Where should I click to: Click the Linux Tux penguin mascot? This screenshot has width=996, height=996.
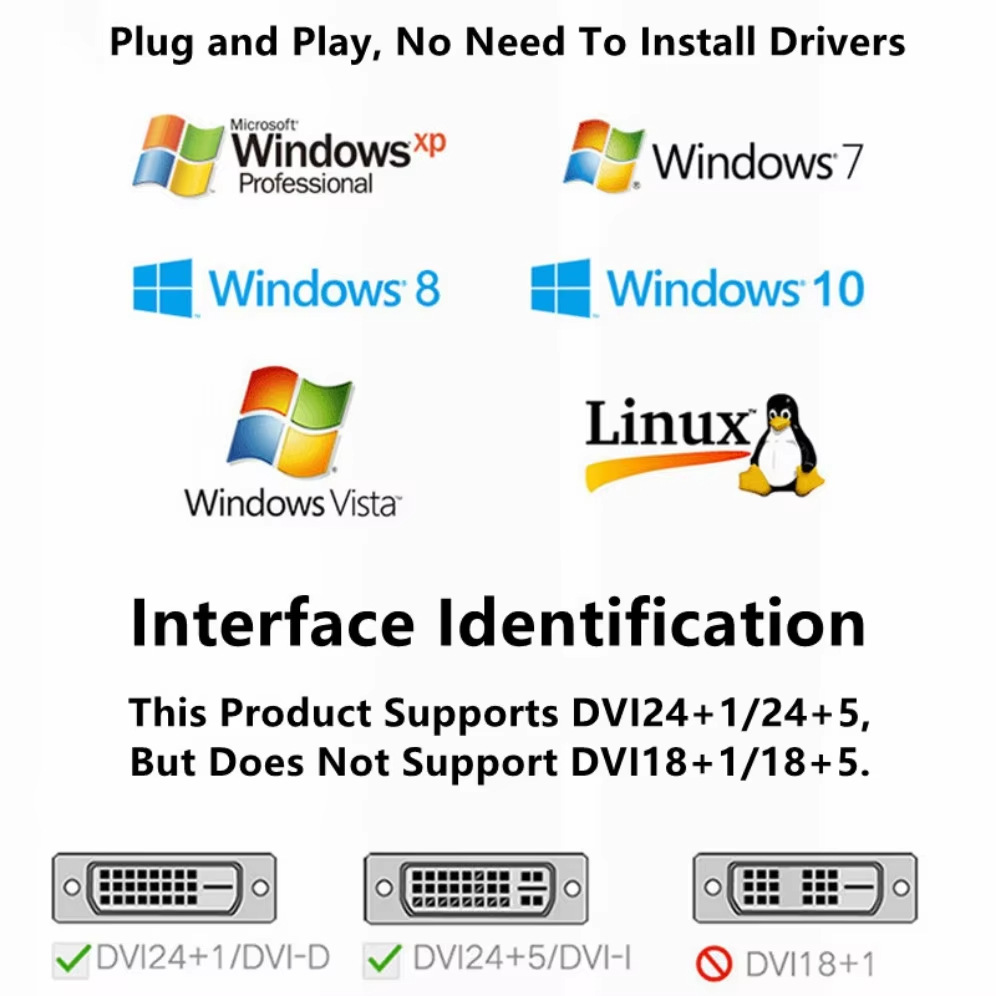coord(782,445)
